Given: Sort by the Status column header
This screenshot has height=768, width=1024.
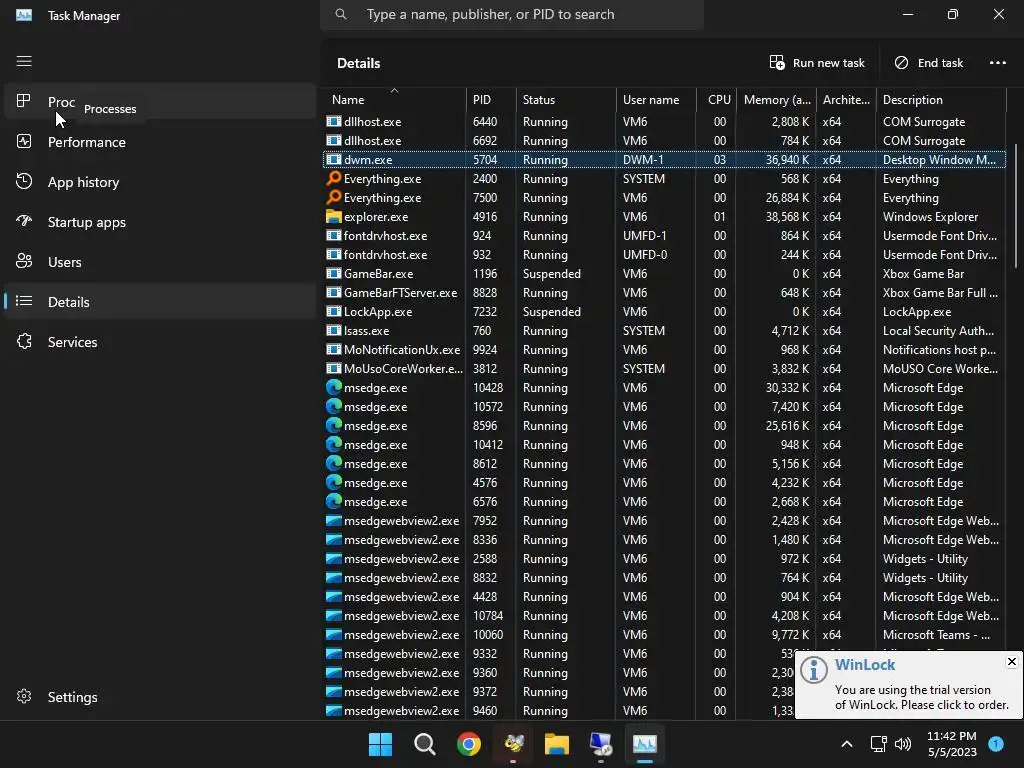Looking at the screenshot, I should [x=566, y=99].
